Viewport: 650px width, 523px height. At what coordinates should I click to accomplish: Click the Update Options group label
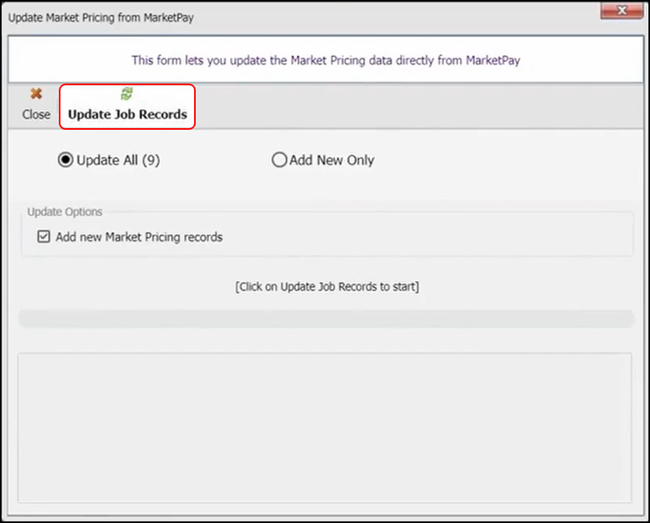pyautogui.click(x=65, y=212)
